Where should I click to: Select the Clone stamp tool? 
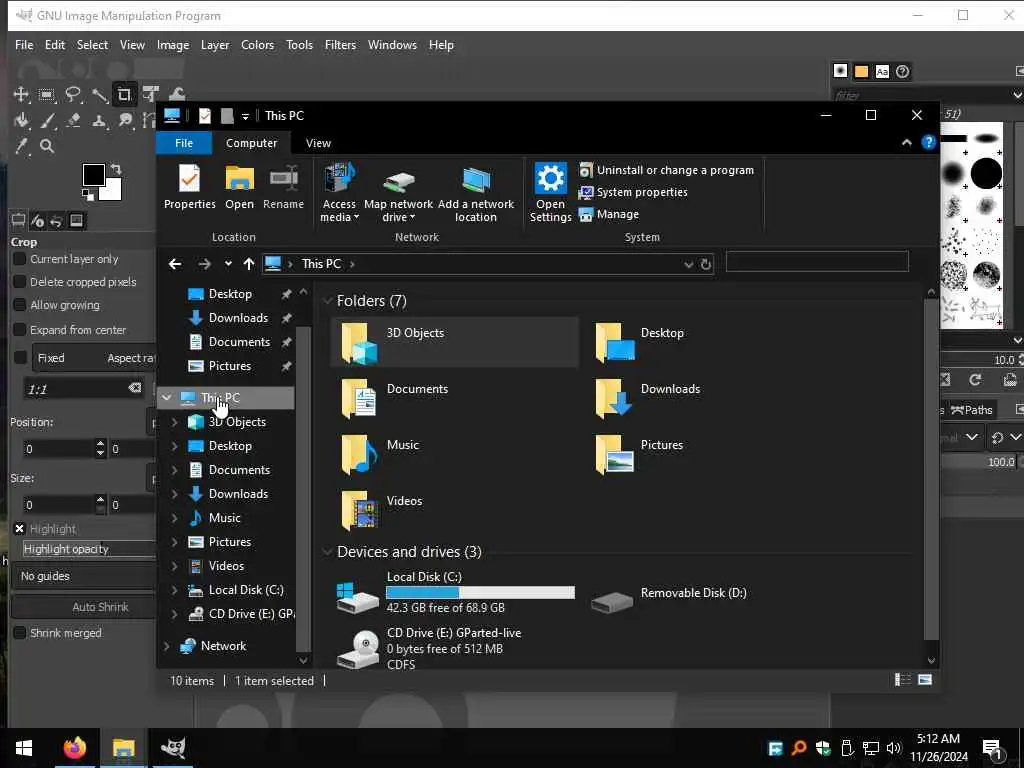(99, 120)
